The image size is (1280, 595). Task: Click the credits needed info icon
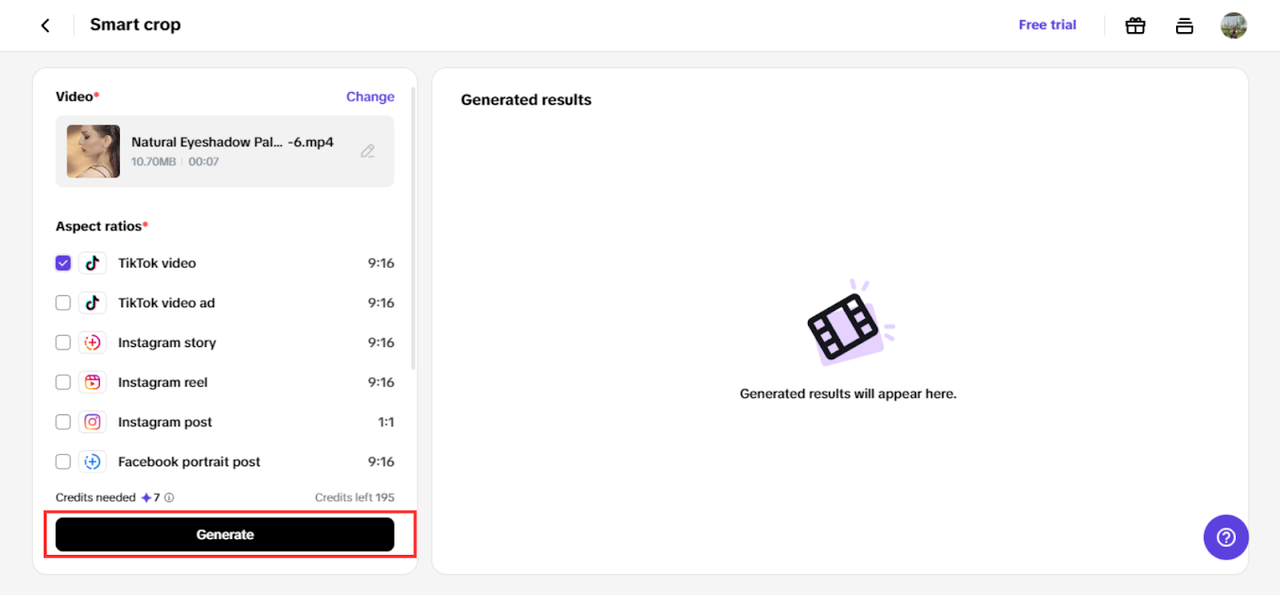(x=169, y=497)
